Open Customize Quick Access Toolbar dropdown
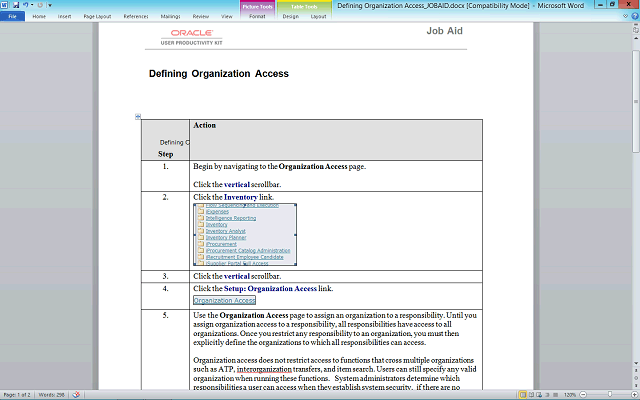Screen dimensions: 640x400 click(49, 5)
